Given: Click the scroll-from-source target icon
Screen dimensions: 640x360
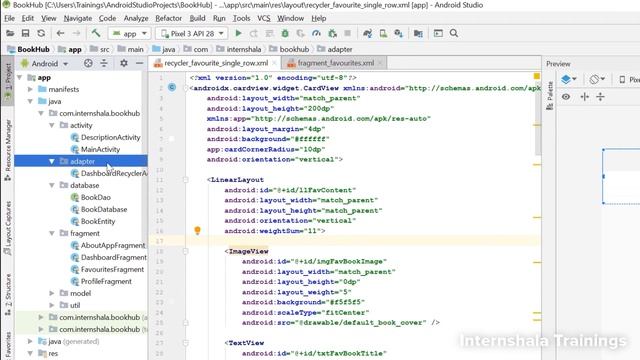Looking at the screenshot, I should click(x=88, y=63).
